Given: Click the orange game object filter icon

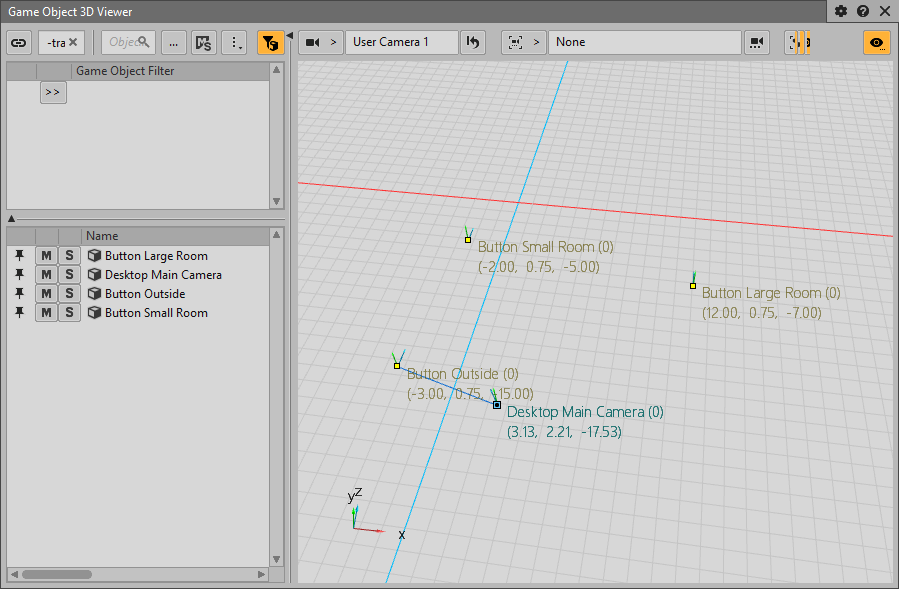Looking at the screenshot, I should tap(270, 43).
